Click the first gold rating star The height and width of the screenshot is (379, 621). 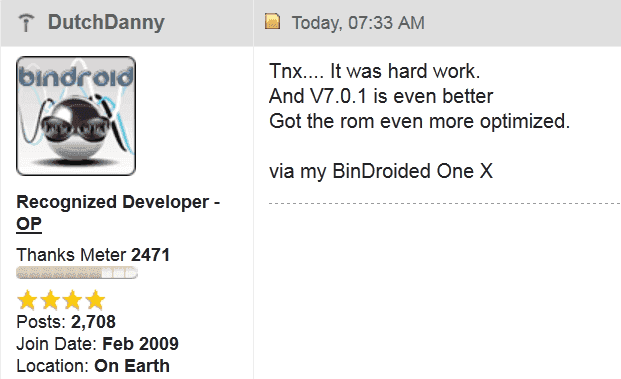point(27,300)
